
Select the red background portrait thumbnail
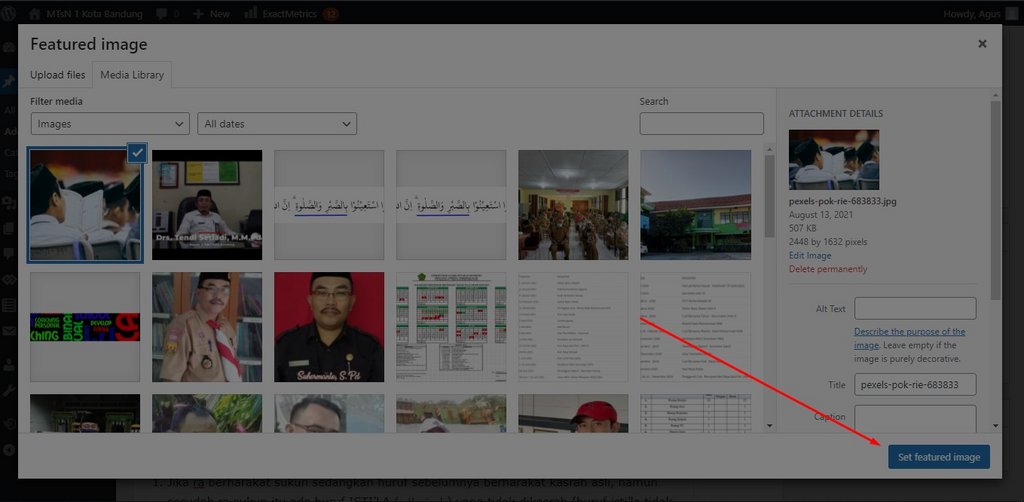(x=329, y=327)
